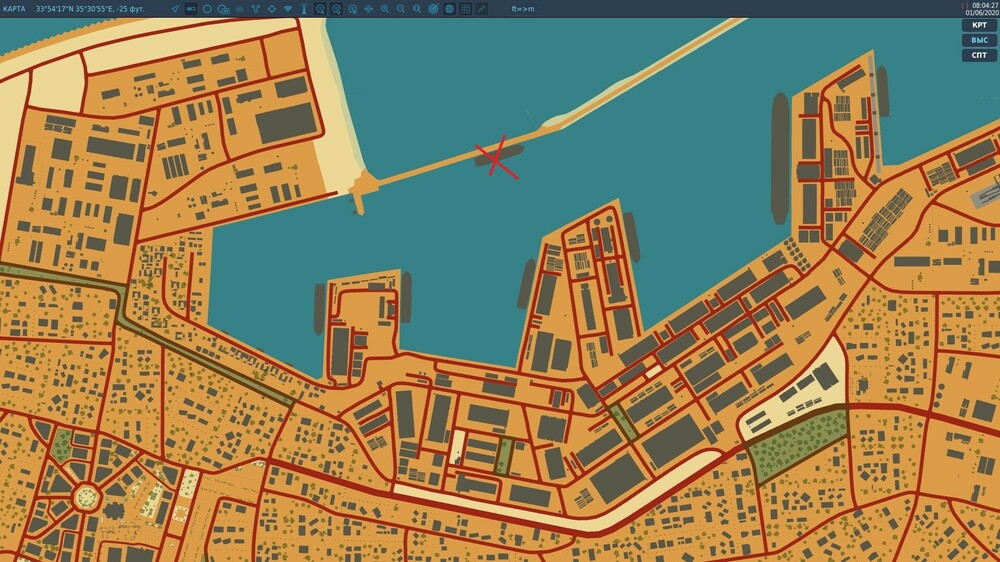This screenshot has height=562, width=1000.
Task: Select the circle-with-rectangle tool icon
Action: click(x=223, y=9)
